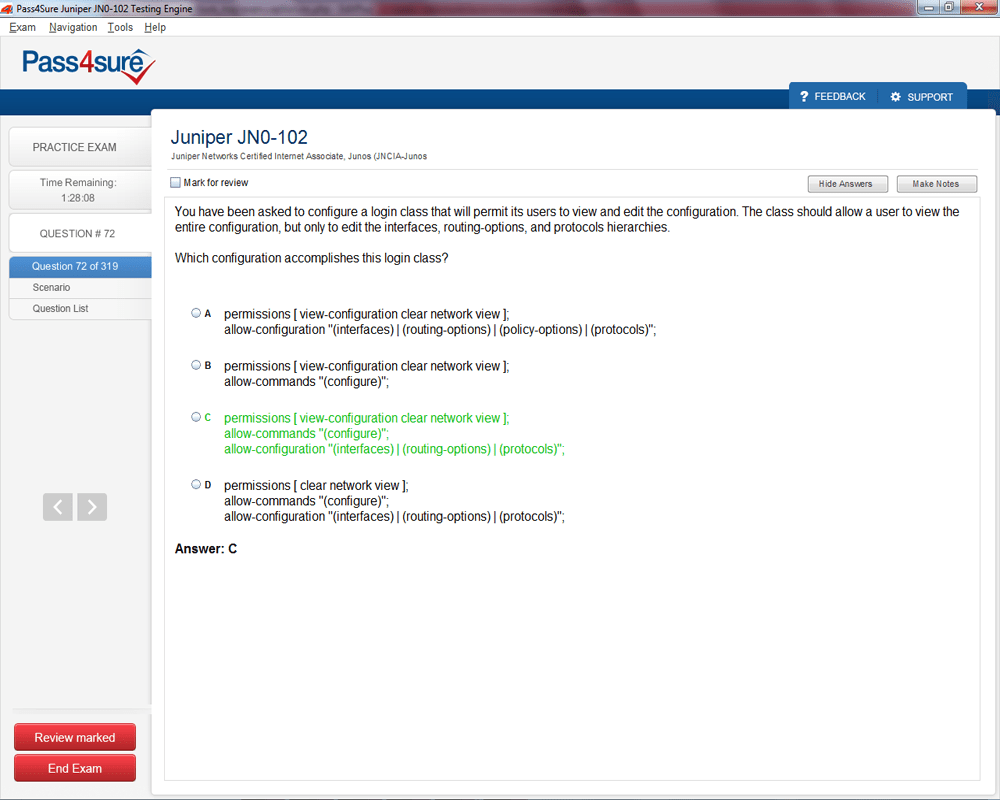The height and width of the screenshot is (800, 1000).
Task: Choose answer option C radio button
Action: (x=196, y=417)
